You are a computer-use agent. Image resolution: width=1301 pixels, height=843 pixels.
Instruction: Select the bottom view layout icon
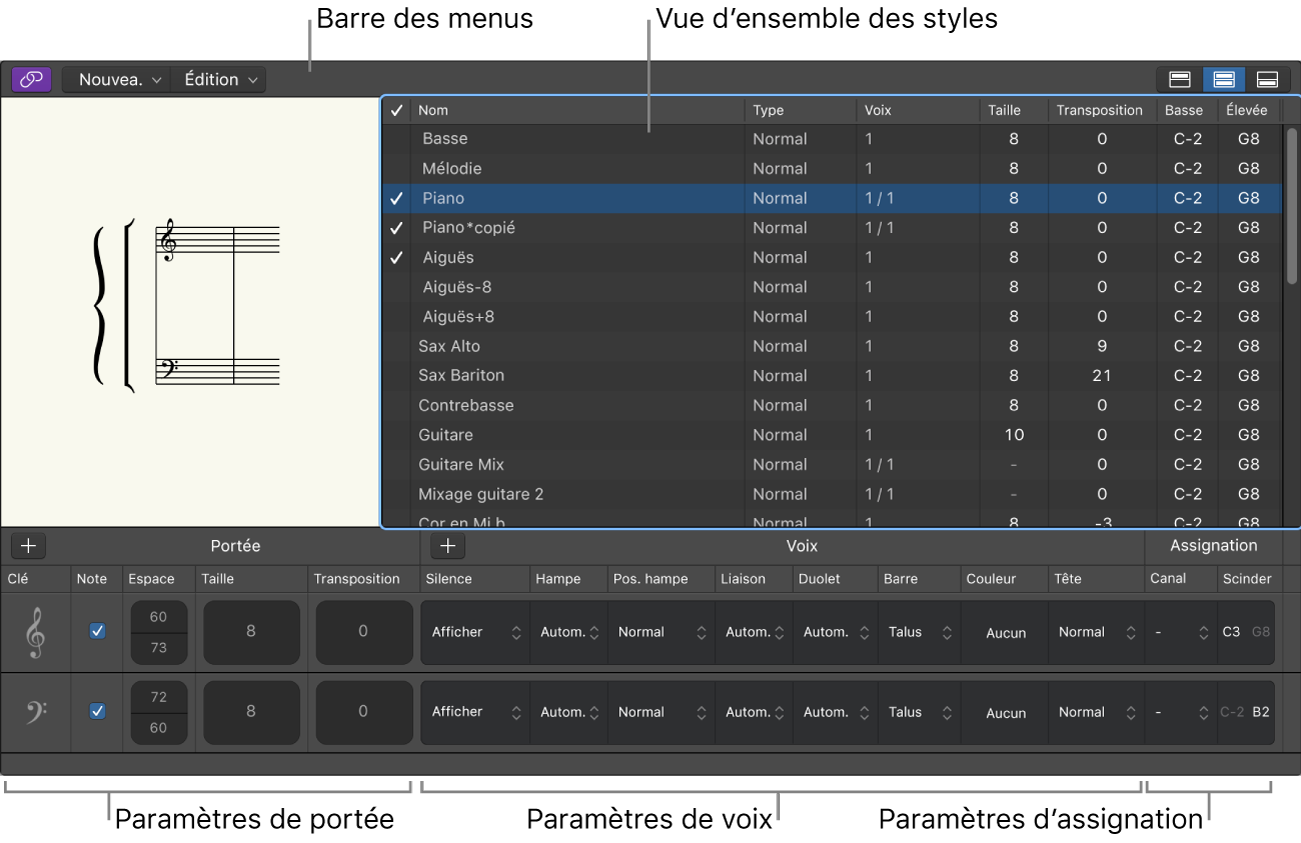click(x=1267, y=80)
